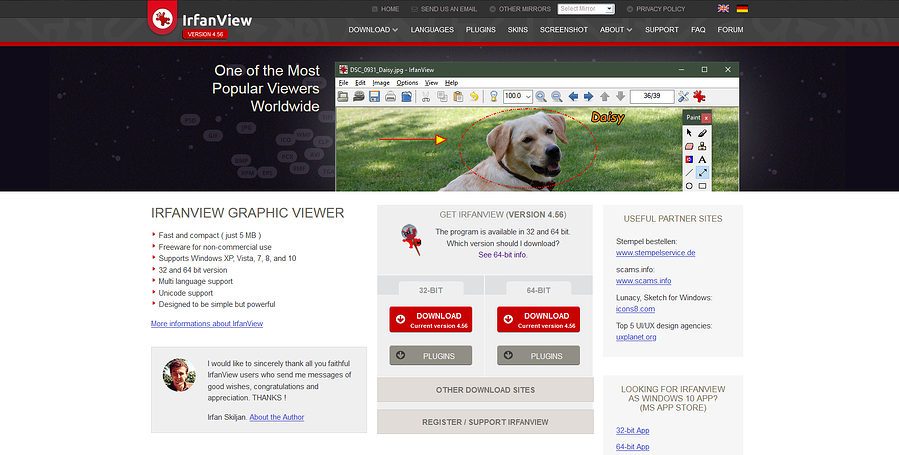Click the Save floppy disk icon in banner

pyautogui.click(x=374, y=96)
